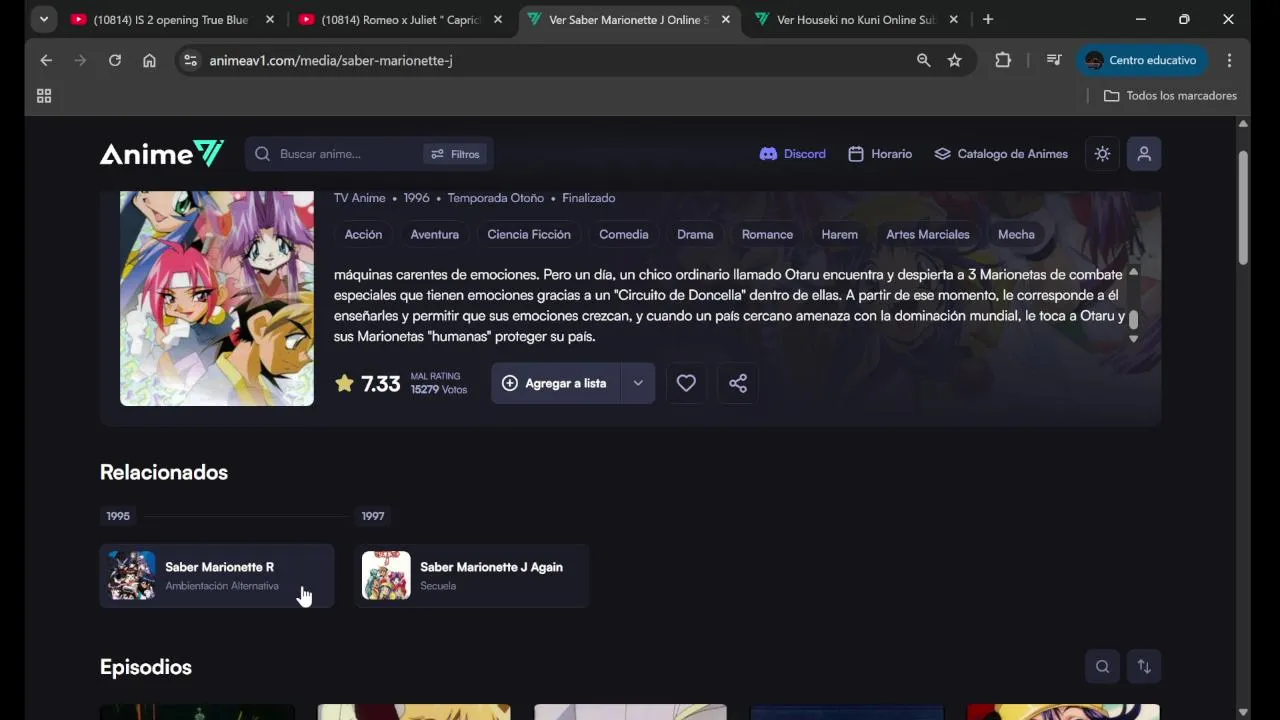The image size is (1280, 720).
Task: Open Catalogo de Animes
Action: point(1001,154)
